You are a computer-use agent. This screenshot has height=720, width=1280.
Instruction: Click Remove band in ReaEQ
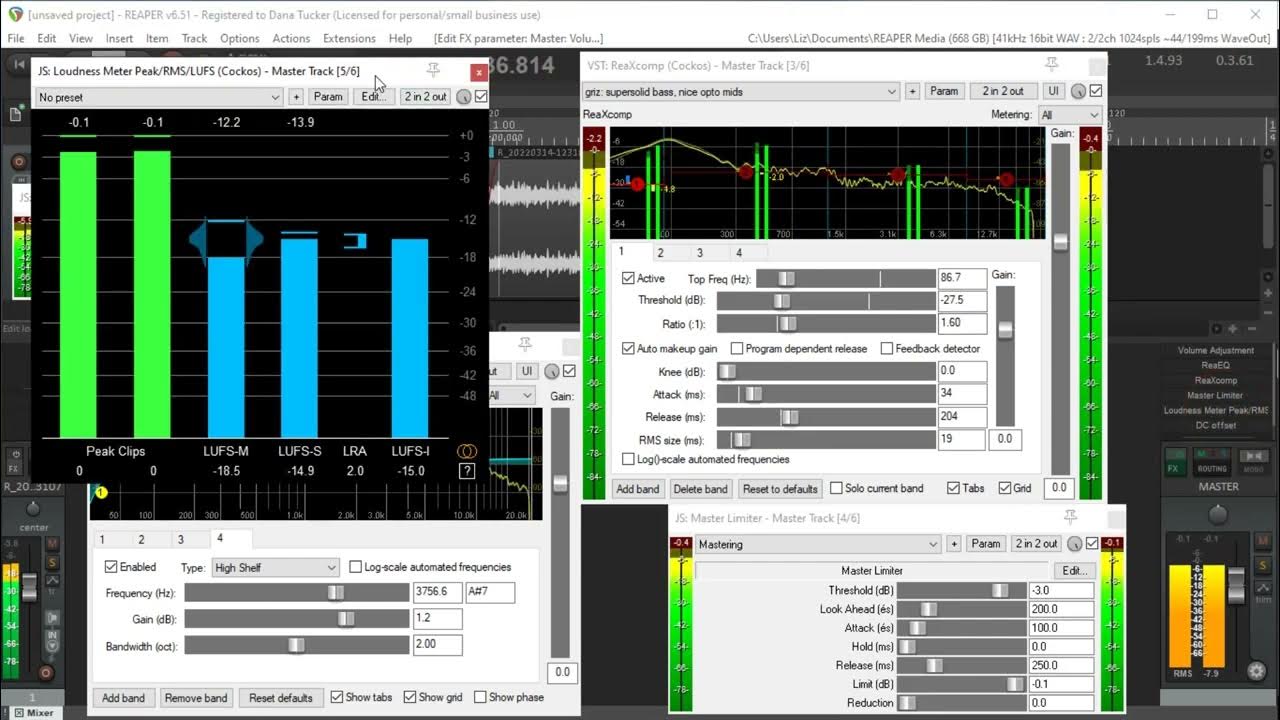tap(196, 698)
